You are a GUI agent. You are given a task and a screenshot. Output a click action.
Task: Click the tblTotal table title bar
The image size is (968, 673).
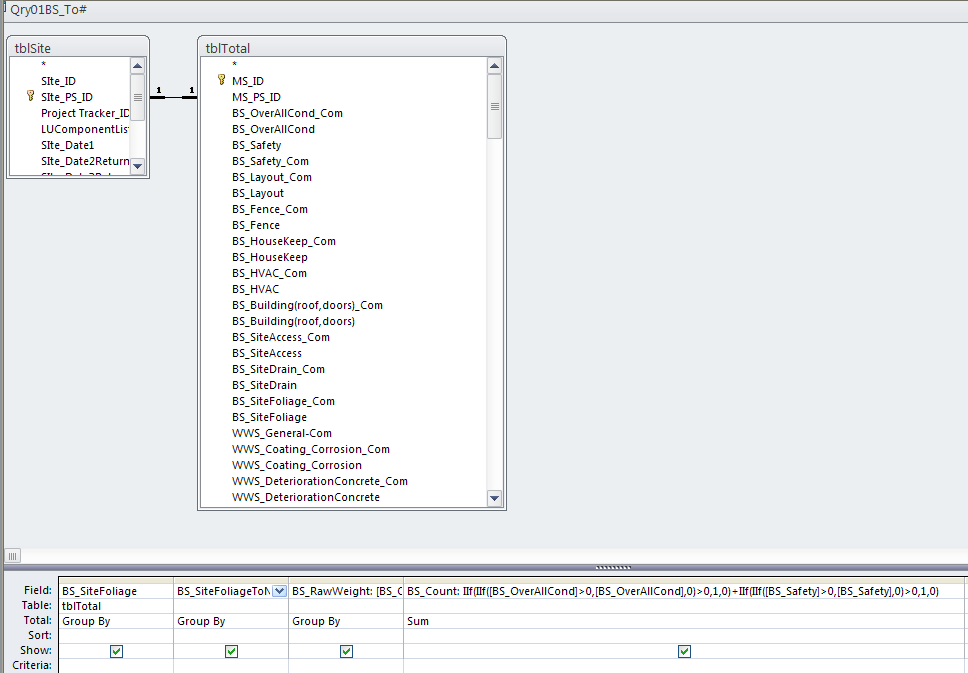pyautogui.click(x=352, y=48)
